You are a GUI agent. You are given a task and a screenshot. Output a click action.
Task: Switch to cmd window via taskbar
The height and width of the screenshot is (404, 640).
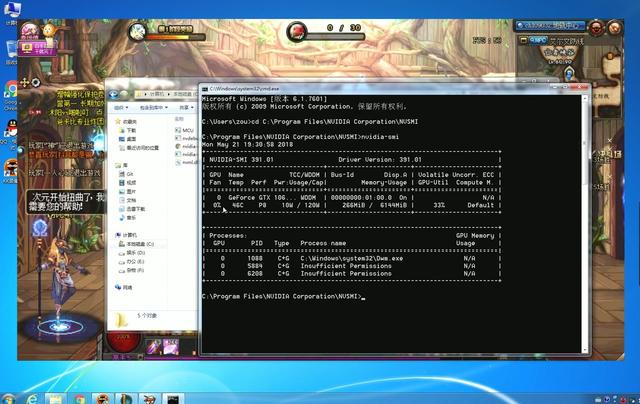point(173,399)
